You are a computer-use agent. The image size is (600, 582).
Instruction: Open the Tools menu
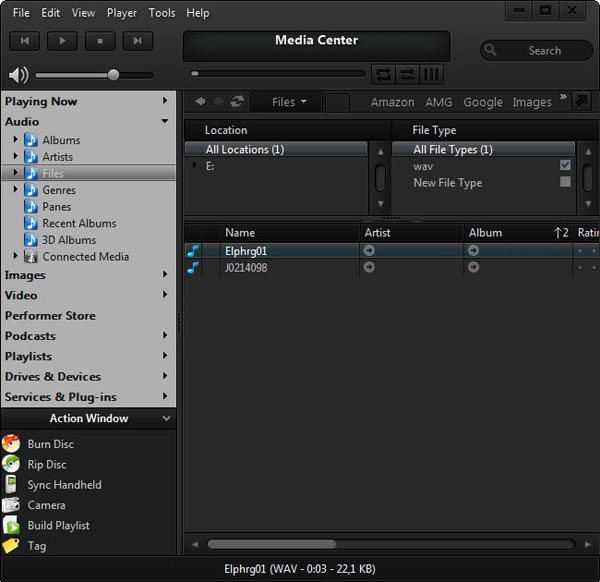(162, 13)
